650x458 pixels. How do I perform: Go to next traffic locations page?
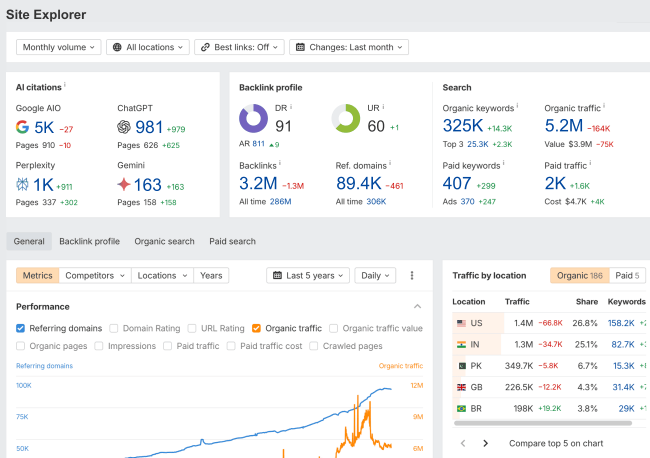click(x=486, y=443)
